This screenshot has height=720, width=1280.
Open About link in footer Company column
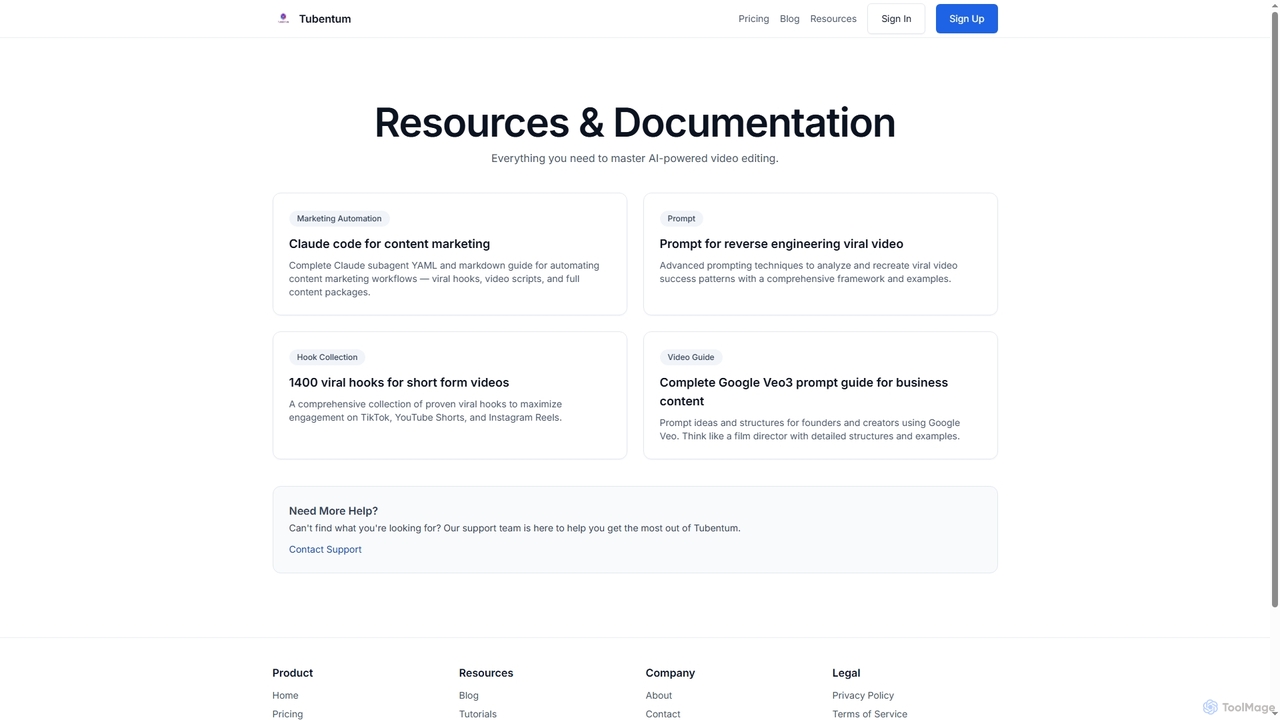pyautogui.click(x=659, y=696)
